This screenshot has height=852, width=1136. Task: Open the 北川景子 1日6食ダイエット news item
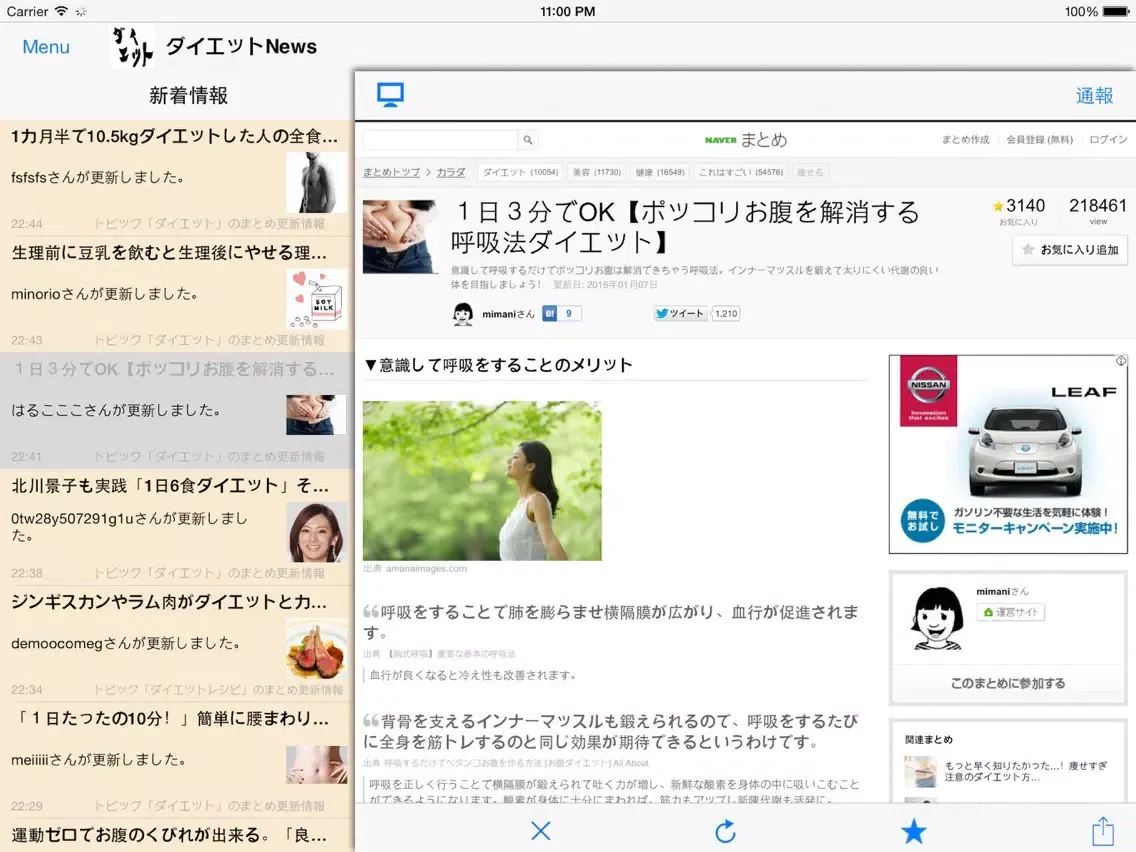pos(170,486)
